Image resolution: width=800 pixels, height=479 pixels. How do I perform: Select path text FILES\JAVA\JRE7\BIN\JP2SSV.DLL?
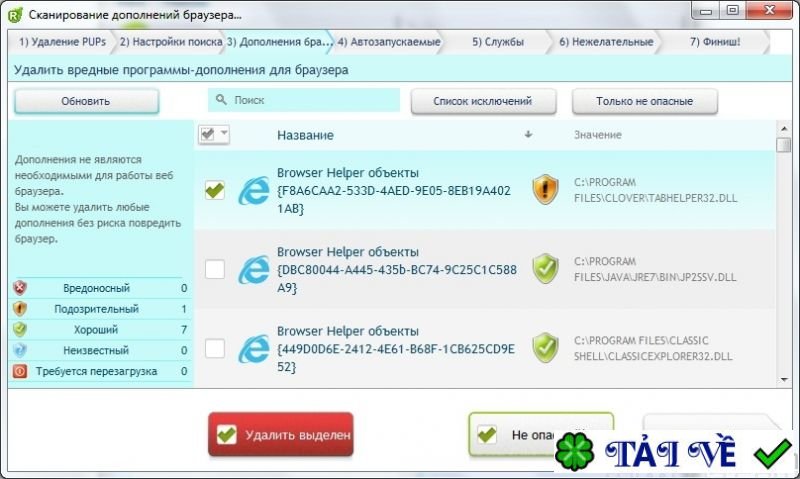click(655, 277)
